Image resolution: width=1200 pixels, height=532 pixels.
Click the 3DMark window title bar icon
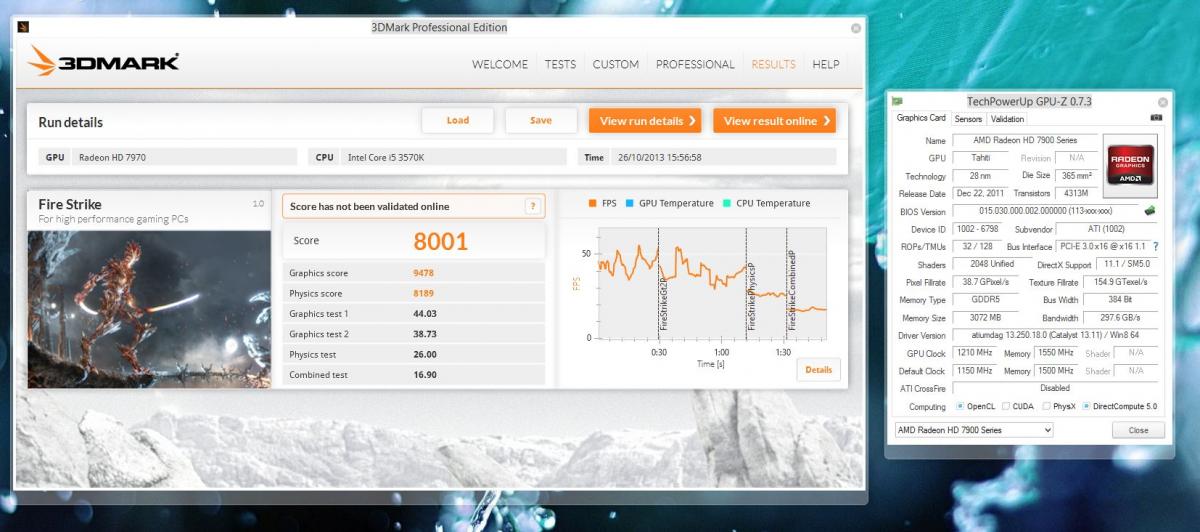point(23,28)
